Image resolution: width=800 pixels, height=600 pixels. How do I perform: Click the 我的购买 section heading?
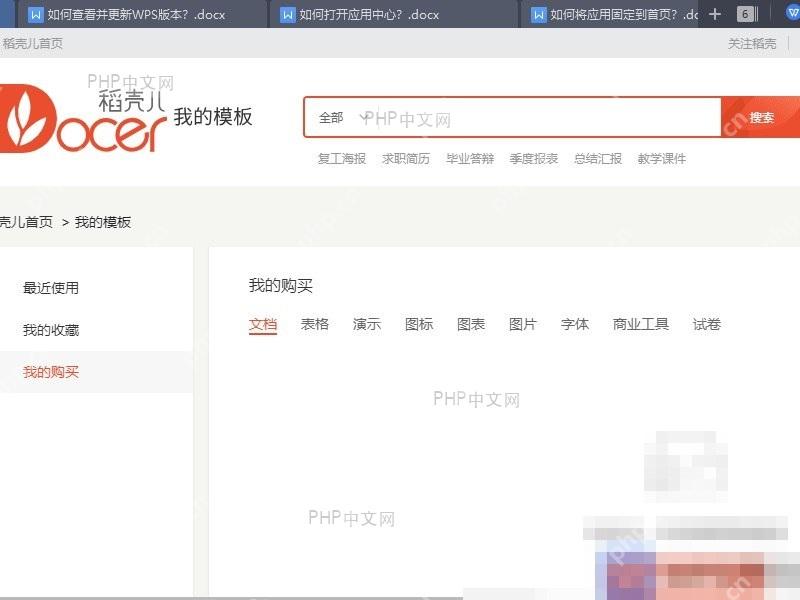tap(281, 286)
